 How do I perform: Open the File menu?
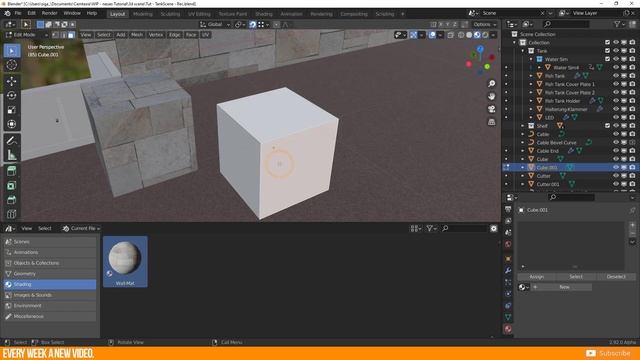click(18, 13)
